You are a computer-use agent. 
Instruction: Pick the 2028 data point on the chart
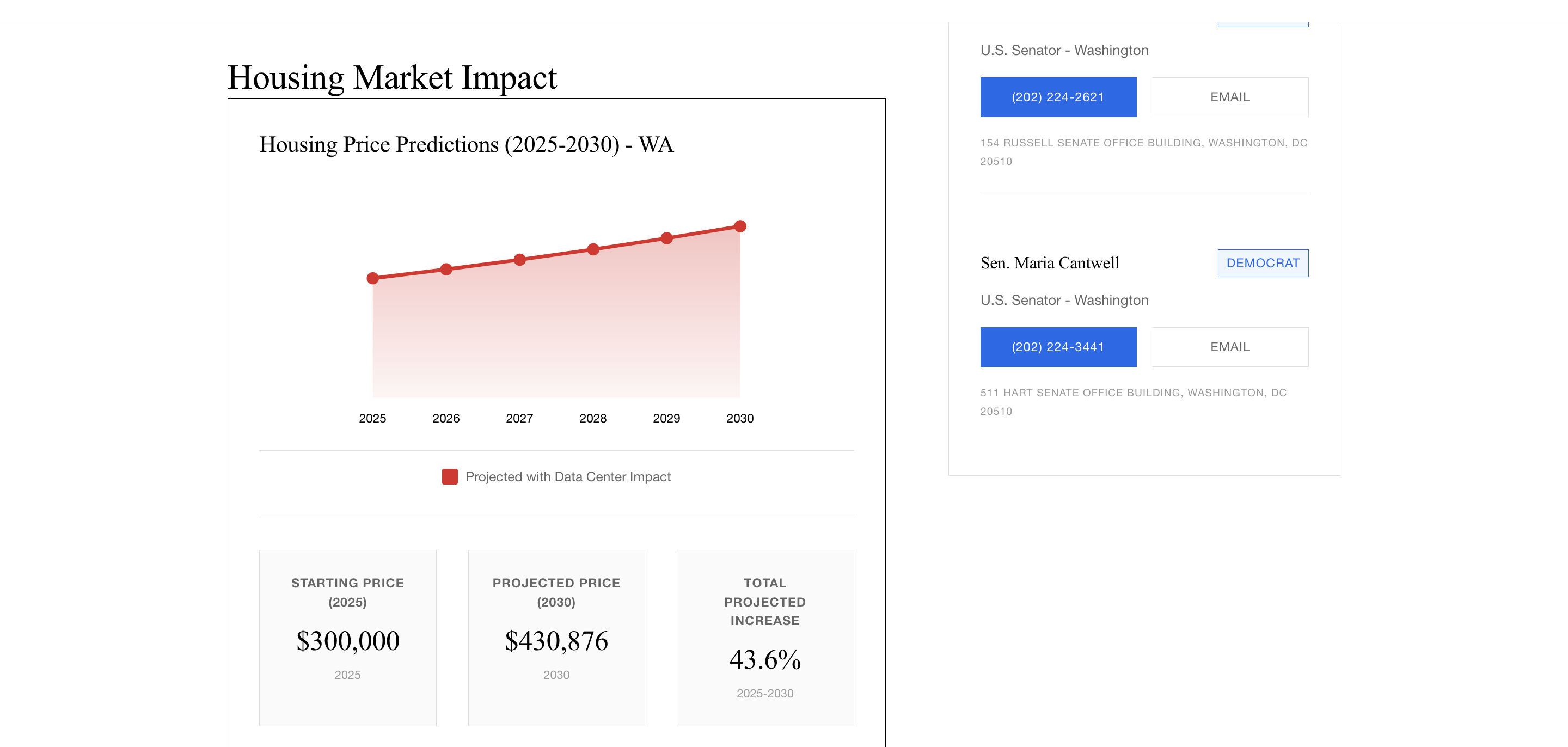tap(593, 249)
